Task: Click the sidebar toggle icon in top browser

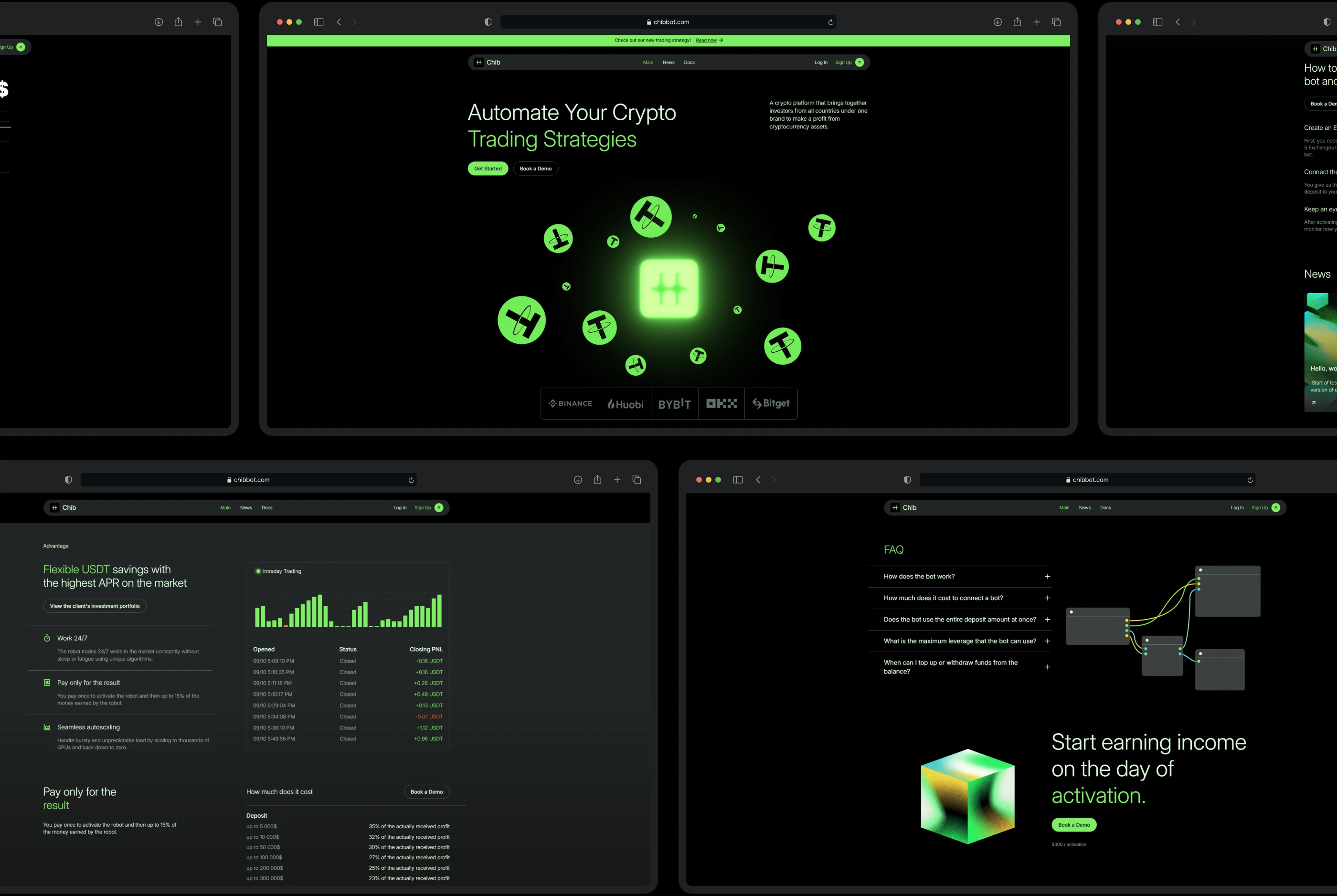Action: tap(318, 22)
